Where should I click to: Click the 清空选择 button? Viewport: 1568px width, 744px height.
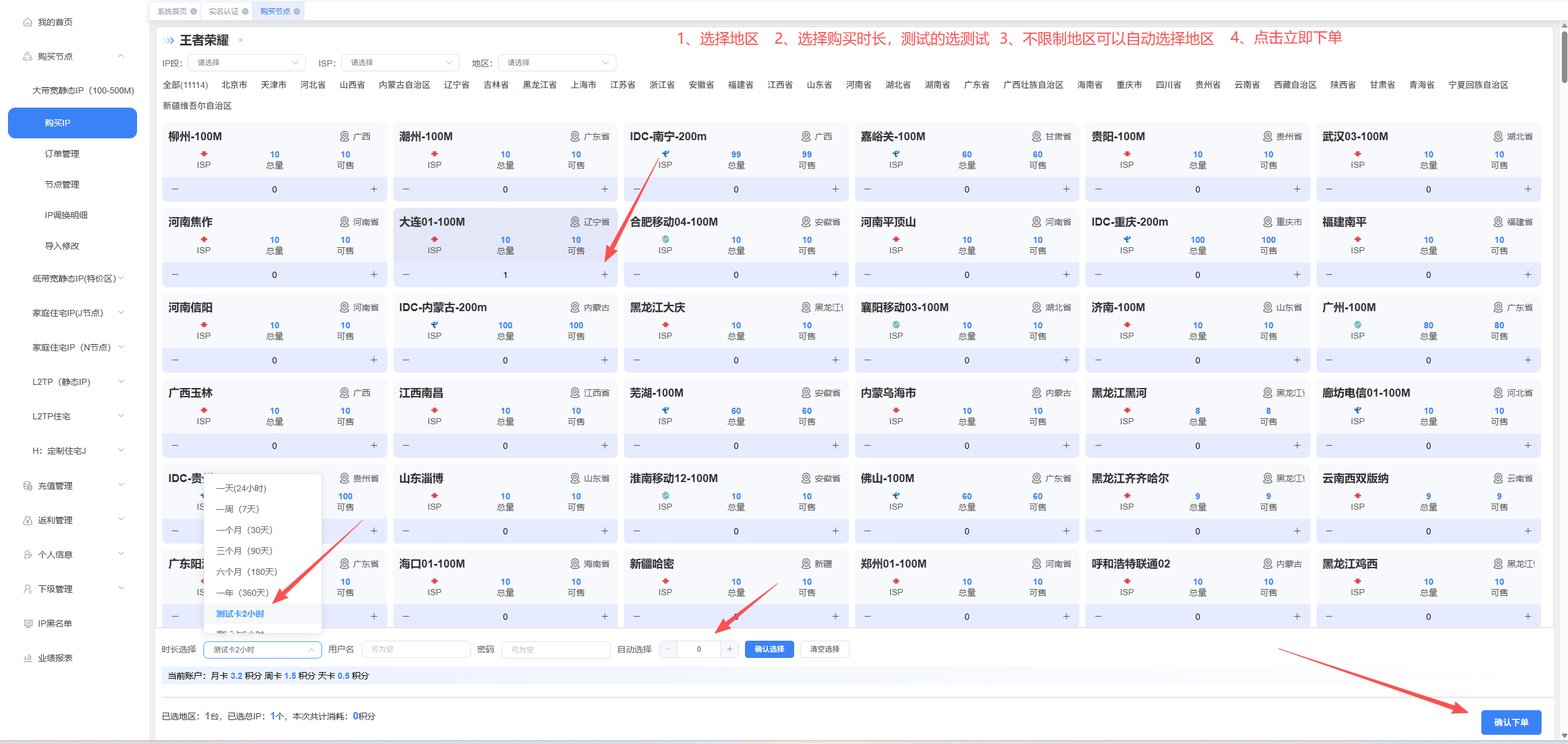824,649
